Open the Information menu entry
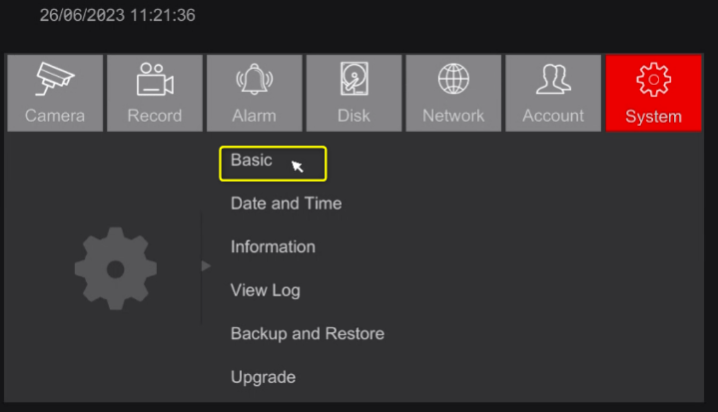The height and width of the screenshot is (412, 718). point(273,247)
